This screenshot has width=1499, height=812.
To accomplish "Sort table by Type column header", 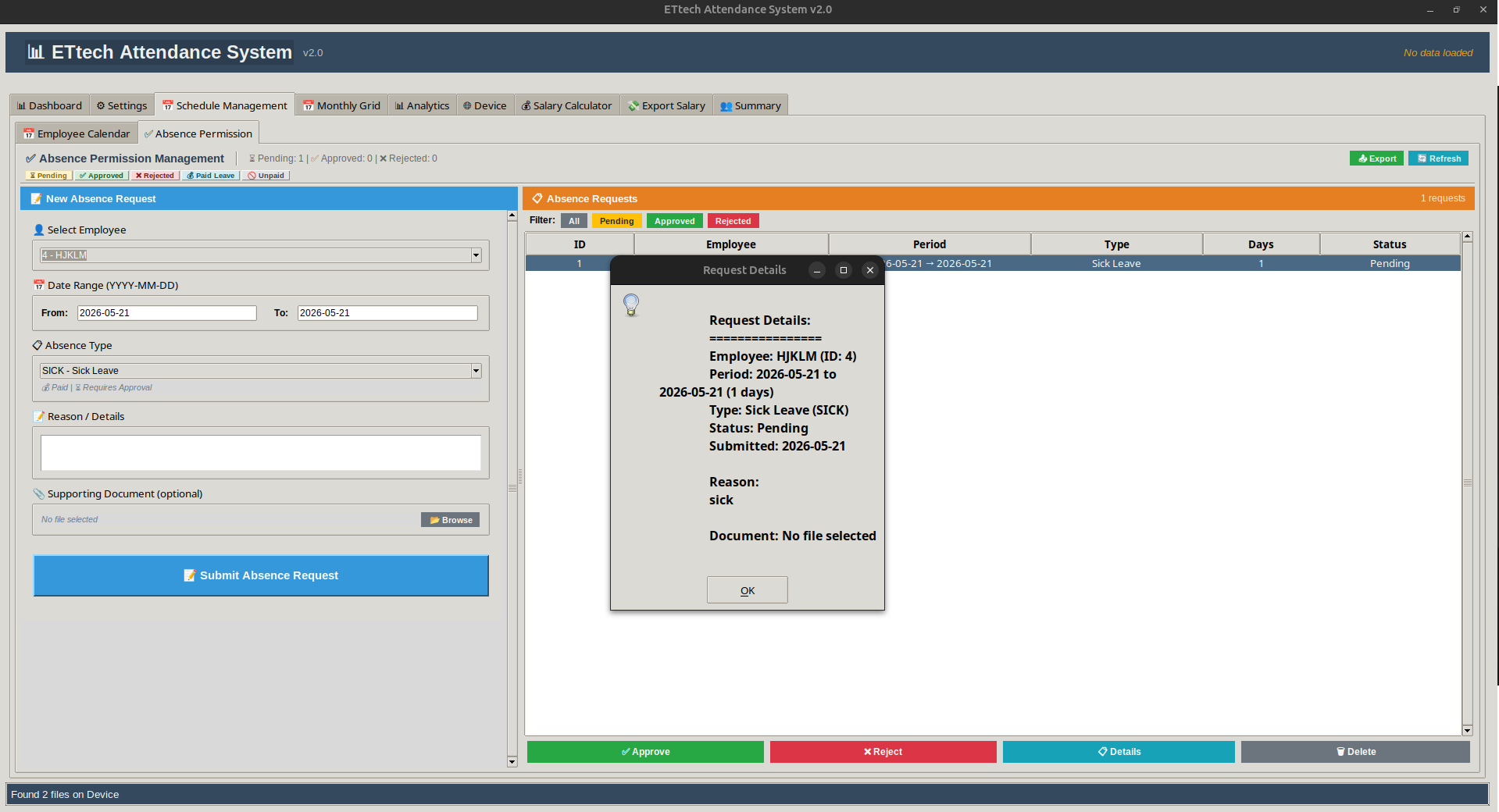I will (1117, 244).
